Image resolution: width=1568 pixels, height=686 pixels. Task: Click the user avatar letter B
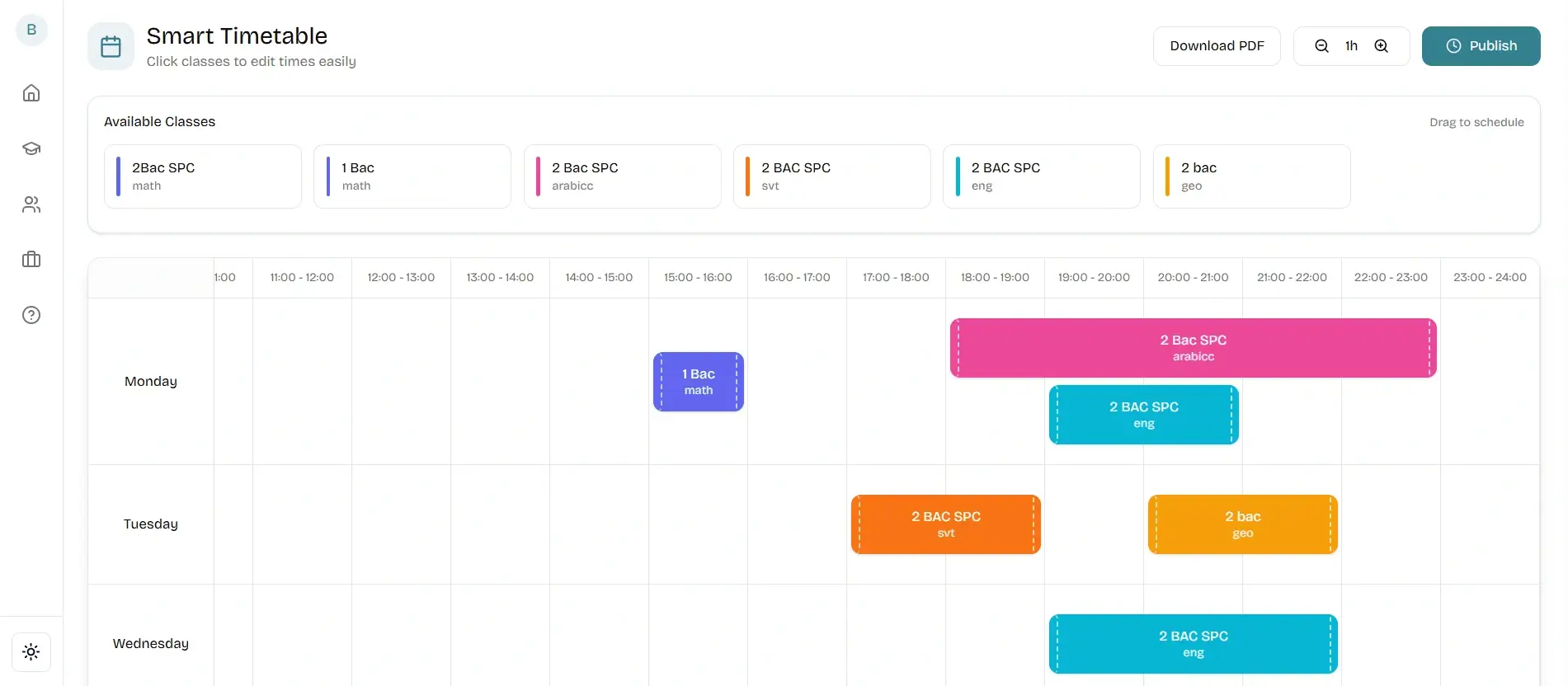[x=31, y=30]
